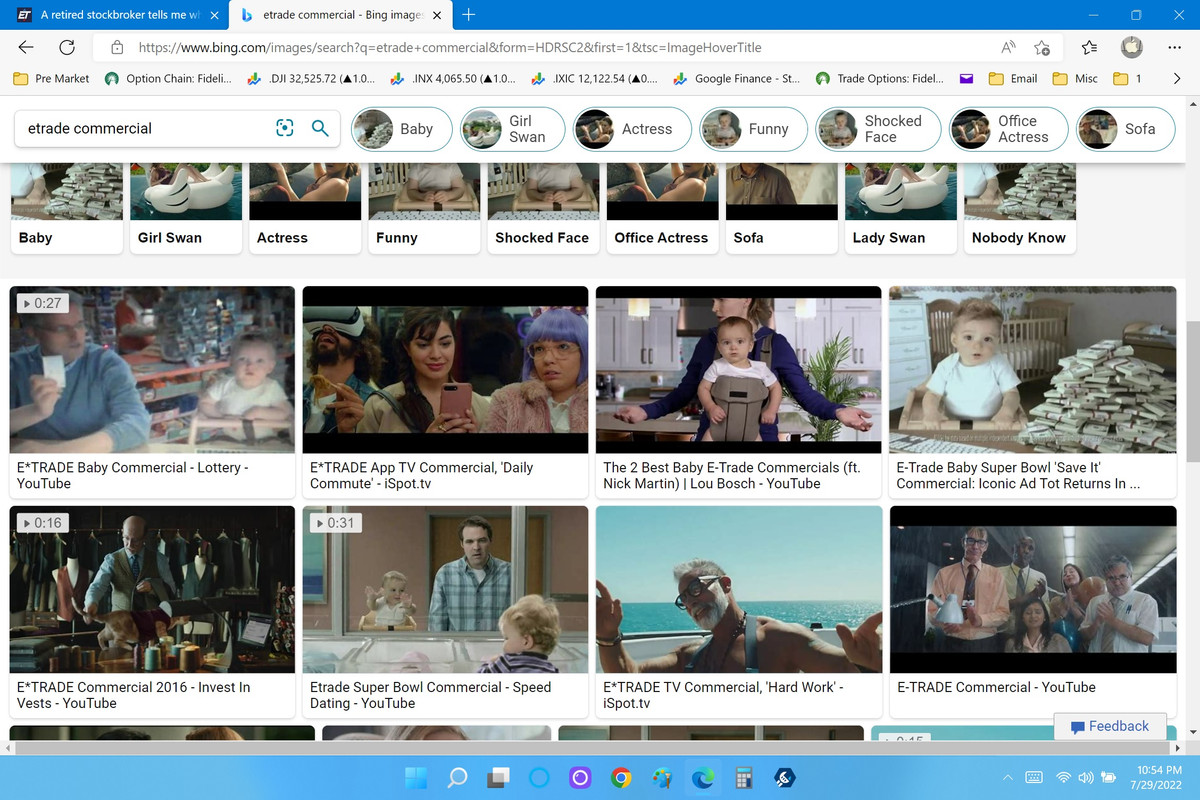Open the Nobody Know related search card
Screen dimensions: 1200x800
coord(1020,208)
